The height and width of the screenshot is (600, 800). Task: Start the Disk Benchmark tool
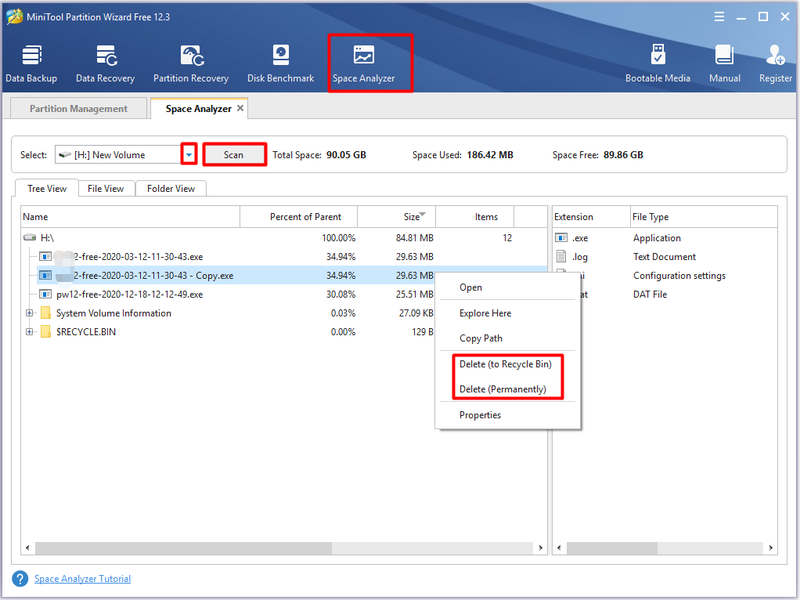281,64
